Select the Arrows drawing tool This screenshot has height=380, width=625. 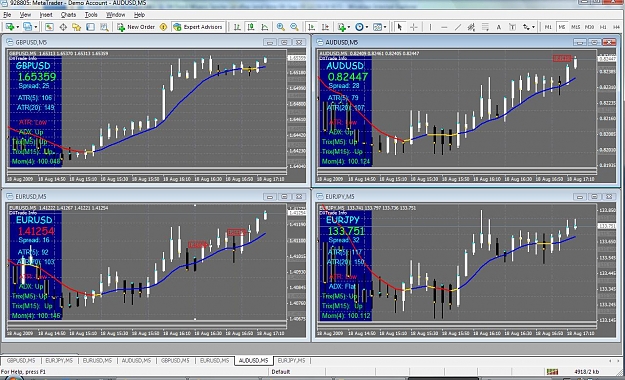(x=527, y=27)
